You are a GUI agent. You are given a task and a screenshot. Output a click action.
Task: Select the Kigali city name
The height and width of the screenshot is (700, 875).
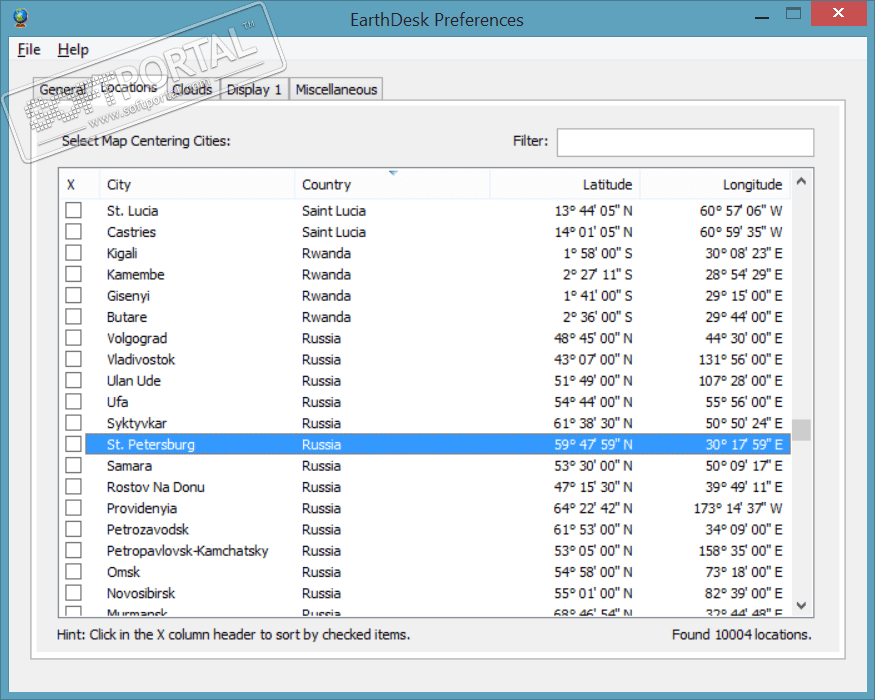click(122, 253)
